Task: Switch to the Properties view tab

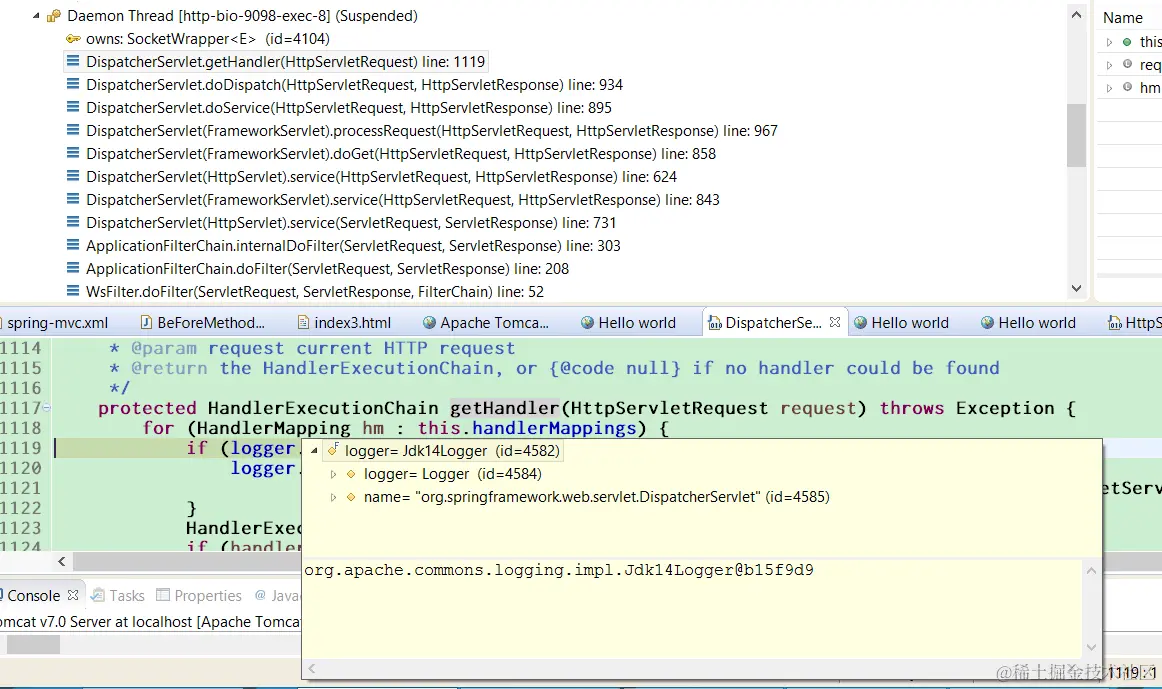Action: point(199,596)
